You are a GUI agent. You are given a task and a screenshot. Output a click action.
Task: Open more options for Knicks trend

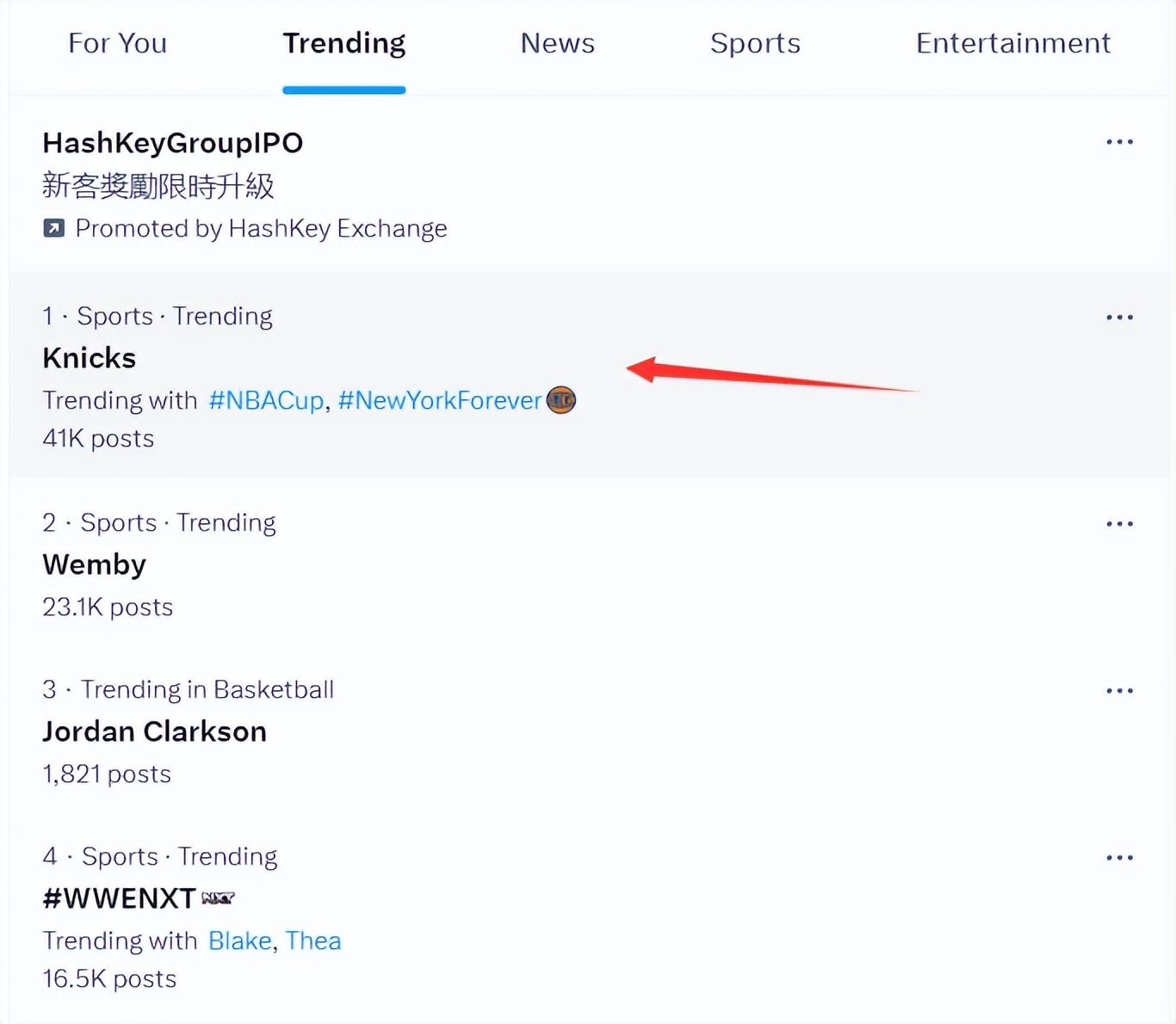pyautogui.click(x=1119, y=318)
